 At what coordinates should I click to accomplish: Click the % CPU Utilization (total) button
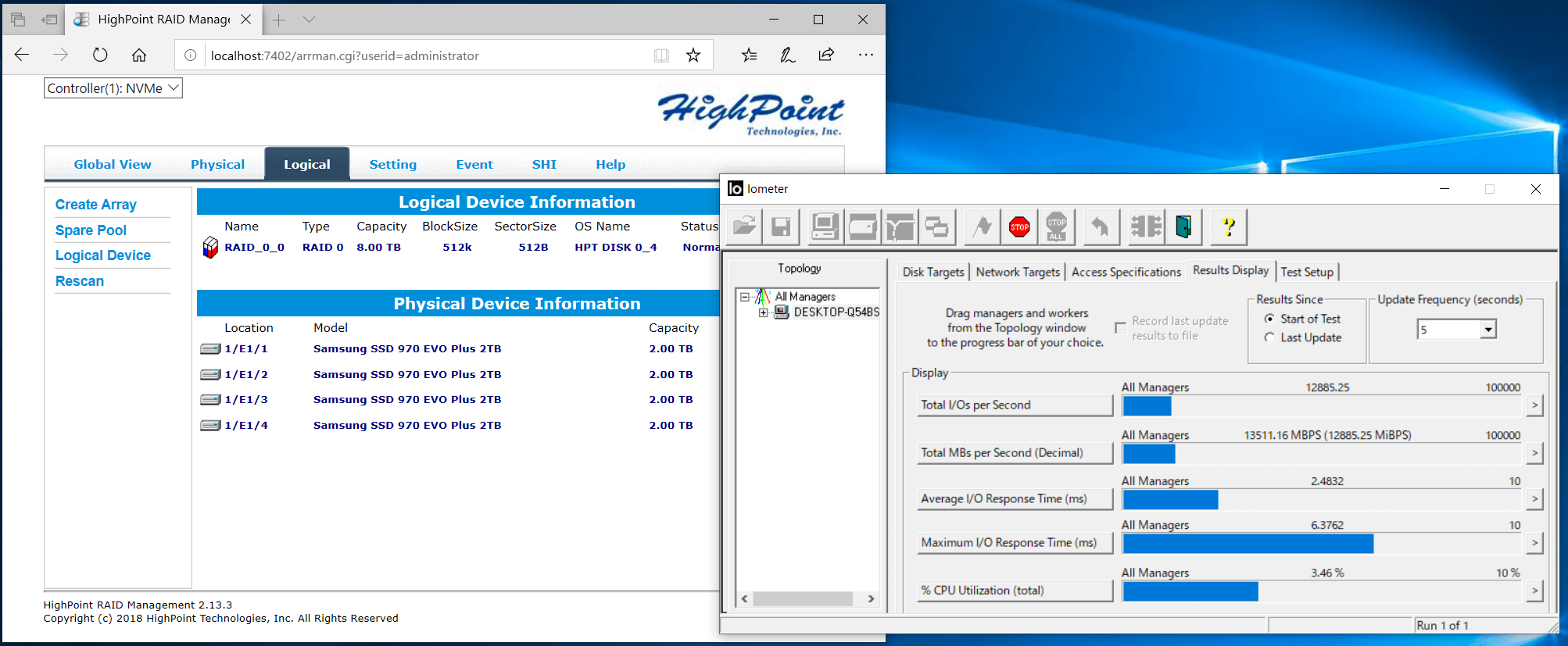tap(1015, 591)
